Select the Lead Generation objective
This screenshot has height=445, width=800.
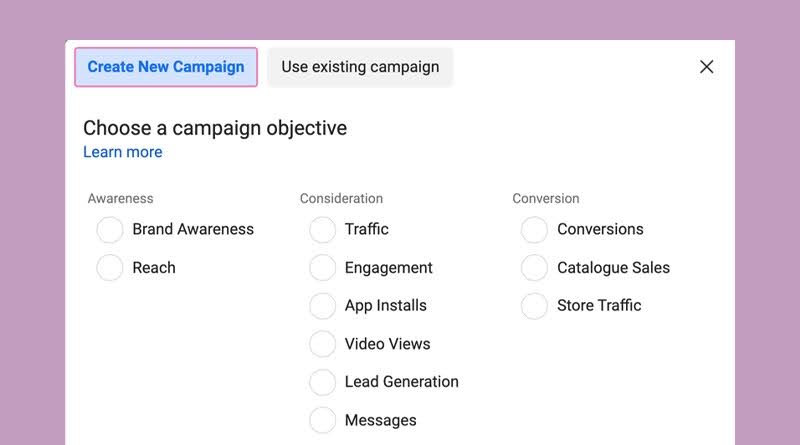(x=322, y=382)
